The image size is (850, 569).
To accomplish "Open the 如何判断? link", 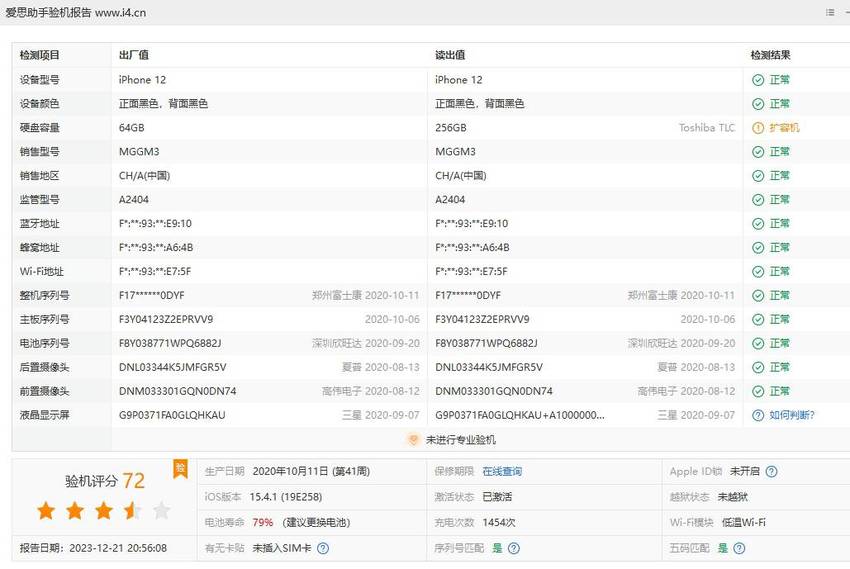I will coord(792,415).
